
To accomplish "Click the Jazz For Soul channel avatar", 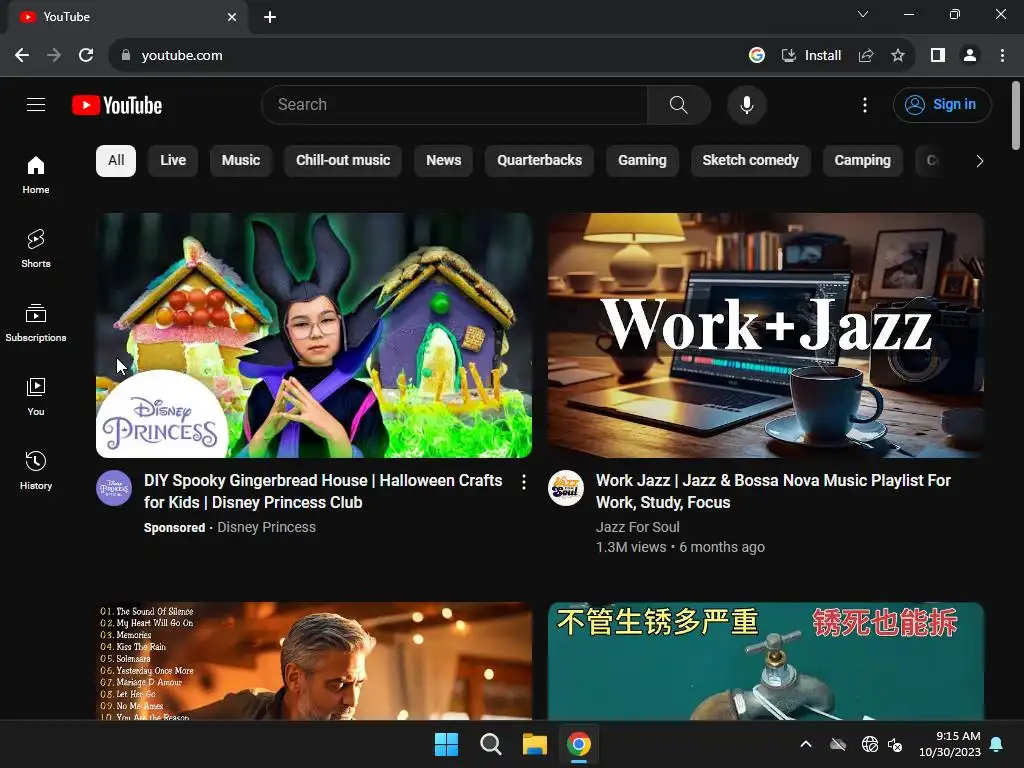I will pos(566,488).
